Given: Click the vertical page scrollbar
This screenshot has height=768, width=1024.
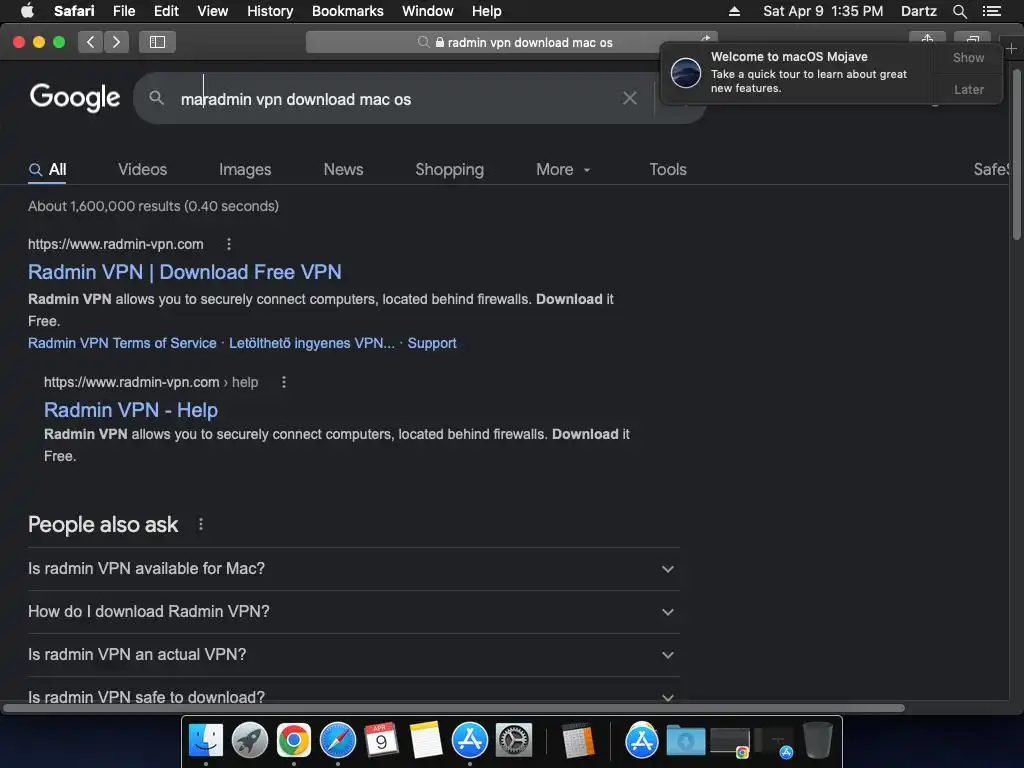Looking at the screenshot, I should [x=1016, y=153].
